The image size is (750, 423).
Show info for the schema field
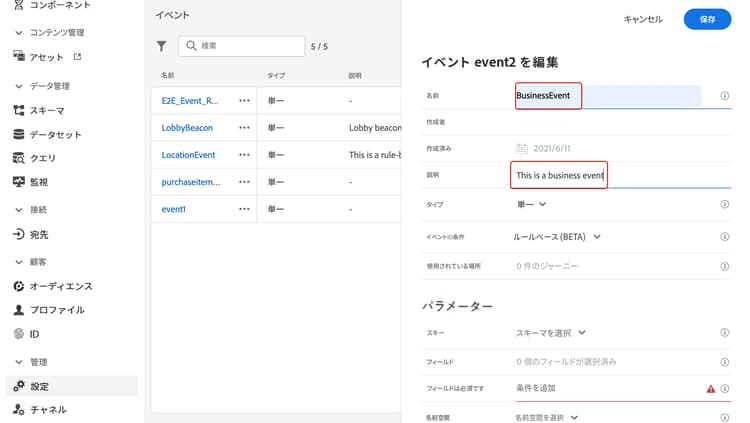725,333
